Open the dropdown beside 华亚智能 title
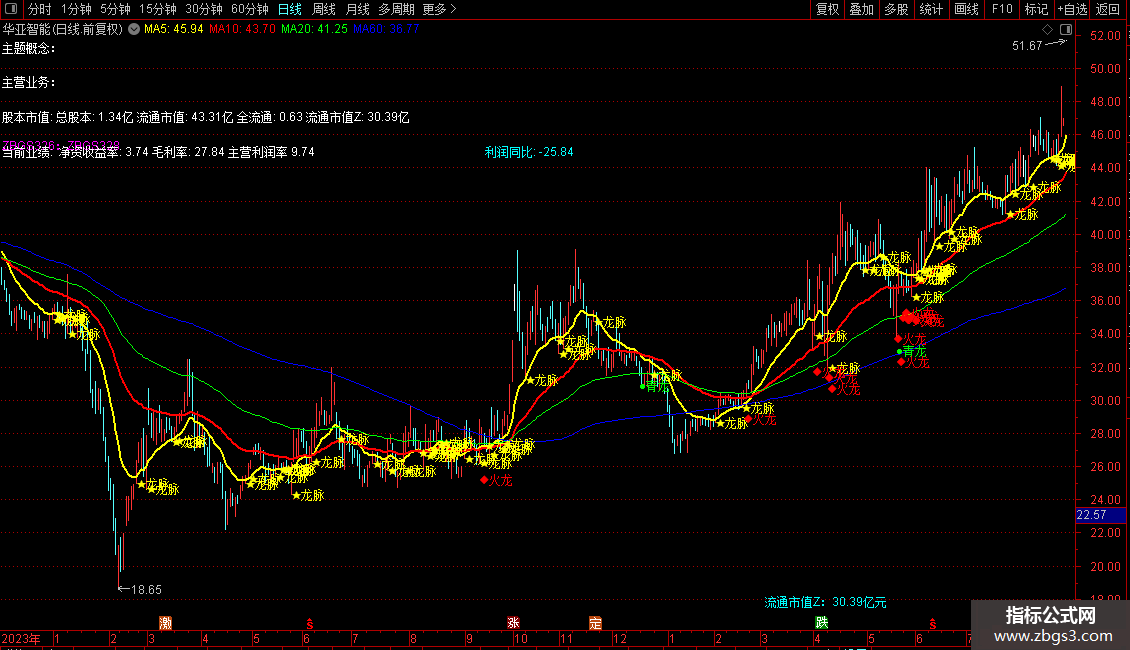Screen dimensions: 1130x650 click(134, 30)
